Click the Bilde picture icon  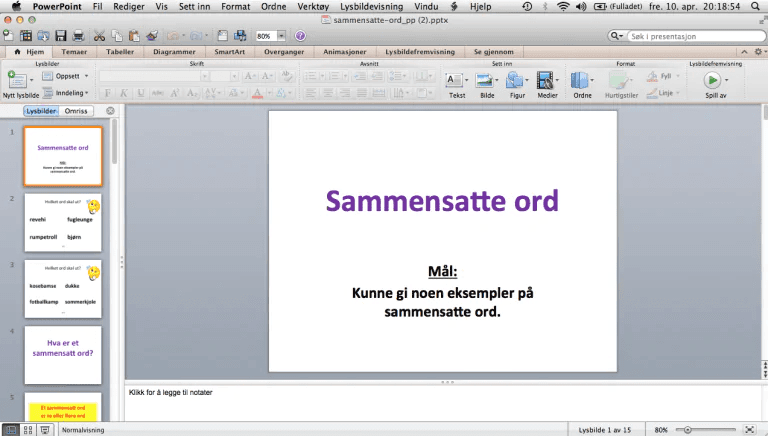coord(487,82)
